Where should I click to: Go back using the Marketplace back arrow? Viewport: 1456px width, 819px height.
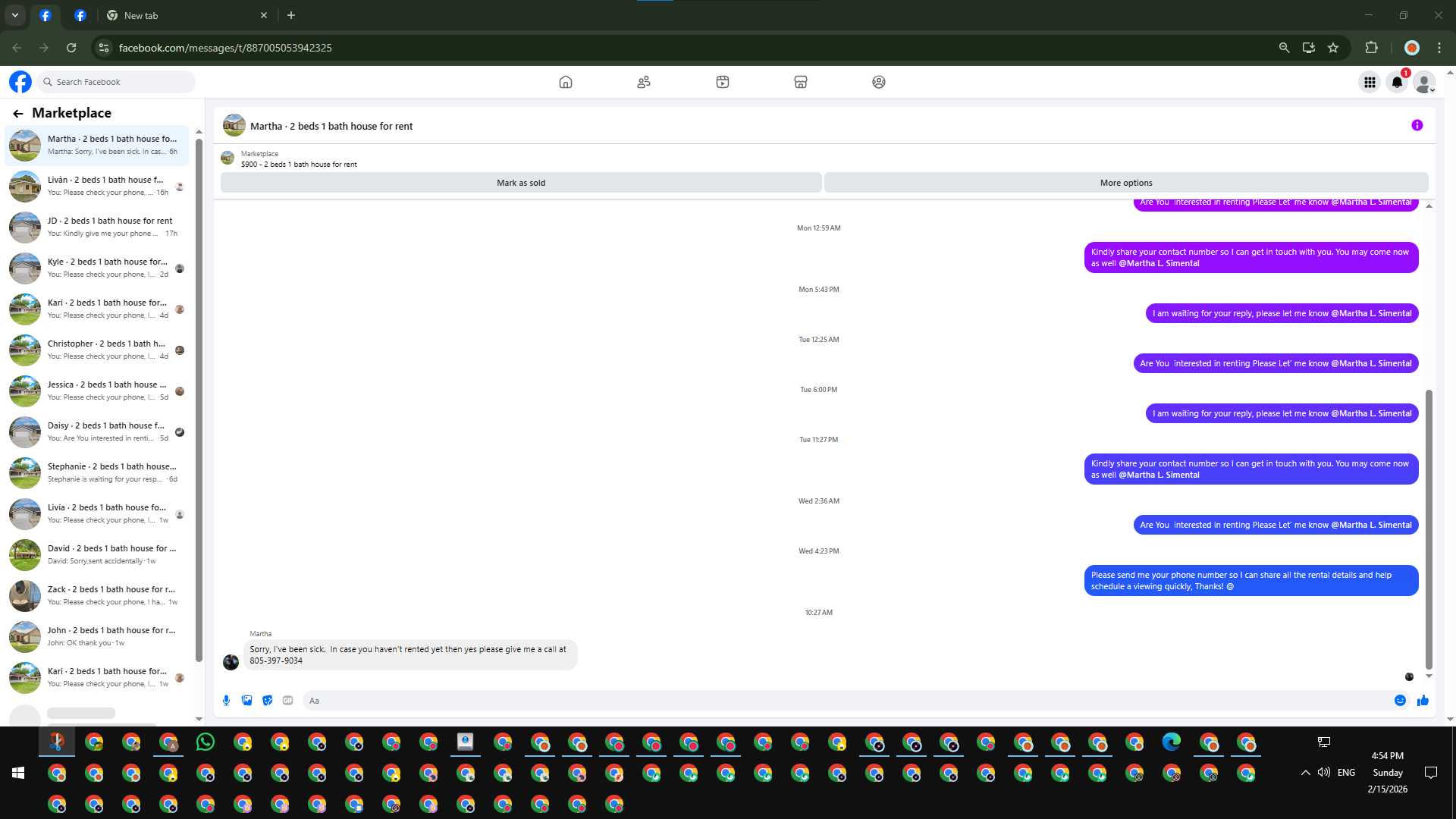click(18, 113)
